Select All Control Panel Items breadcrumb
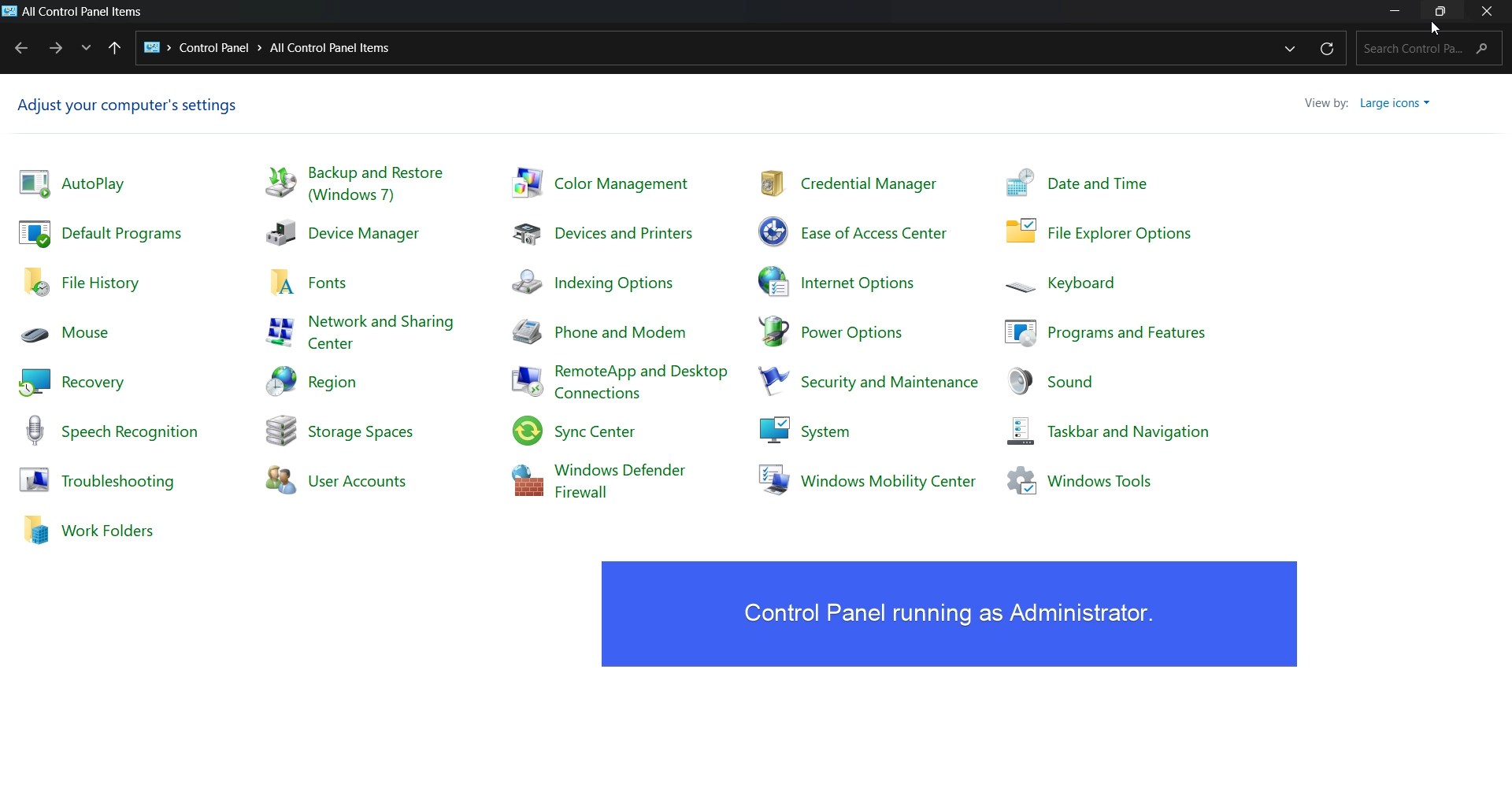 (330, 49)
